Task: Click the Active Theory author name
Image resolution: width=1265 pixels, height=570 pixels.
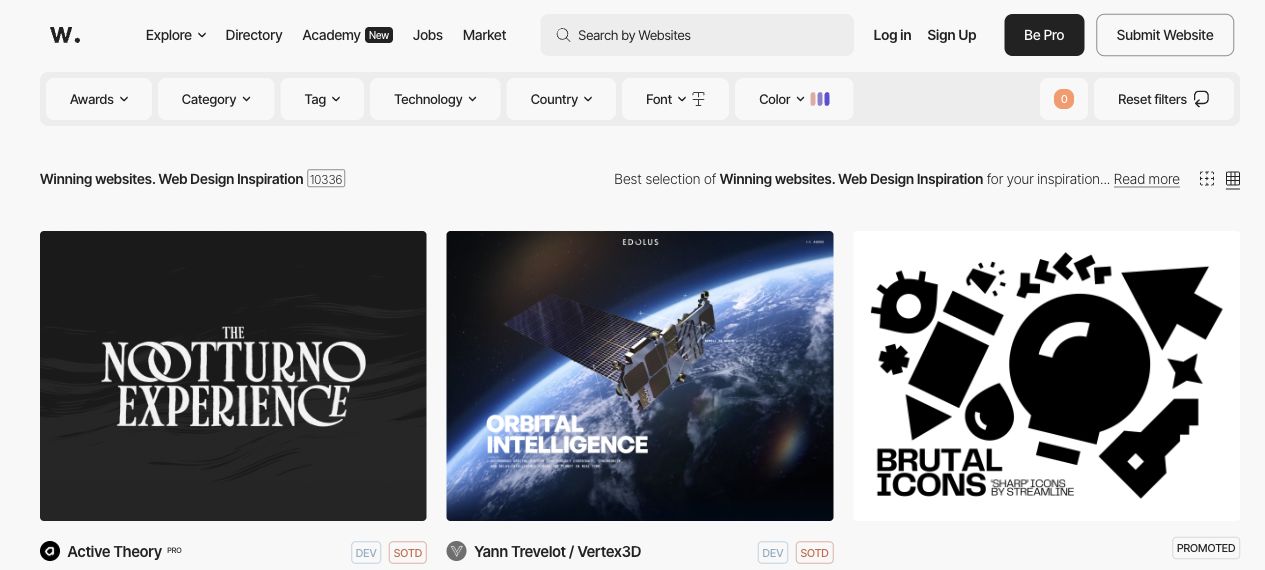Action: click(114, 551)
